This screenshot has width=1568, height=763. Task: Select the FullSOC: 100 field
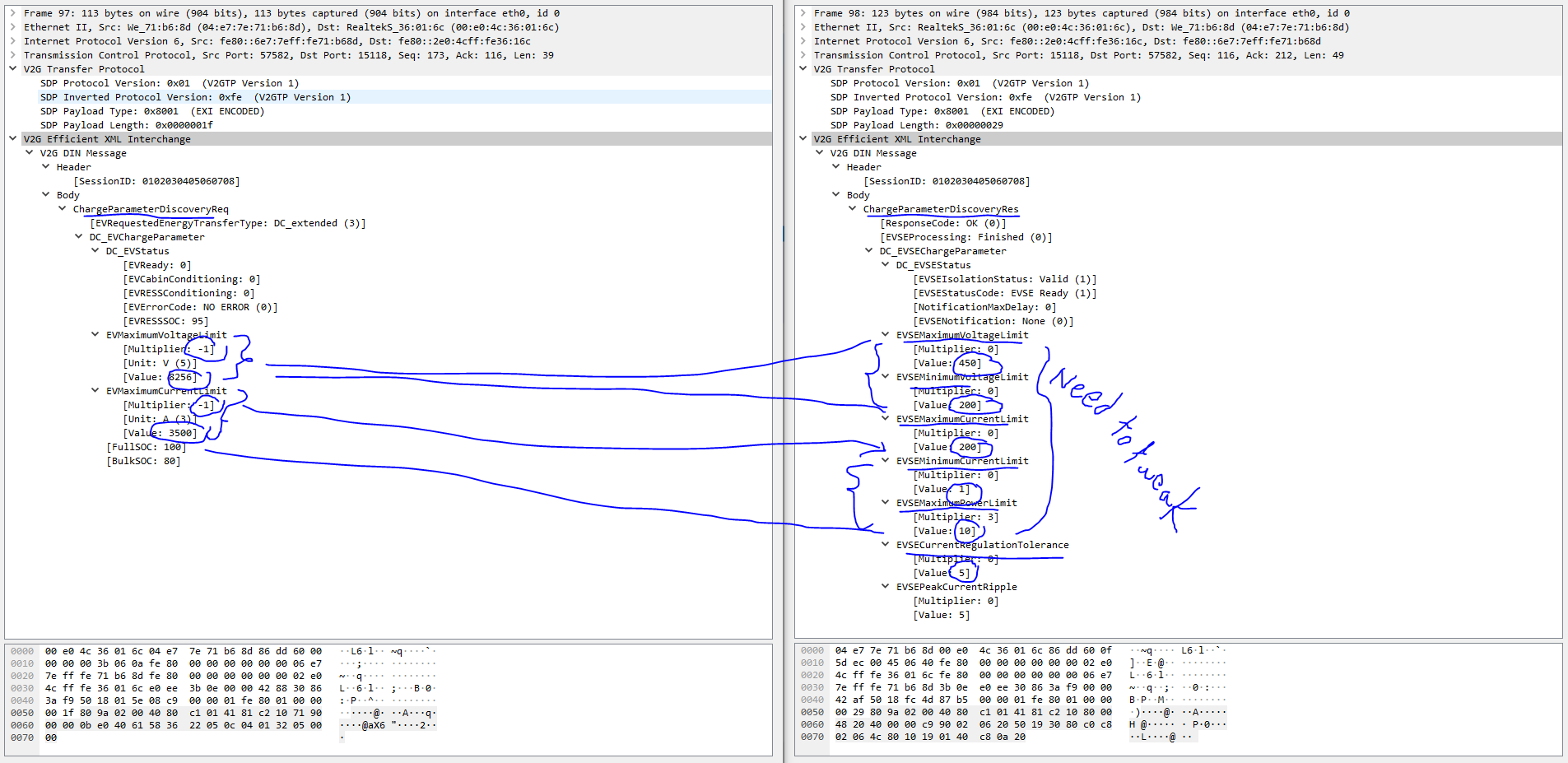[x=146, y=447]
